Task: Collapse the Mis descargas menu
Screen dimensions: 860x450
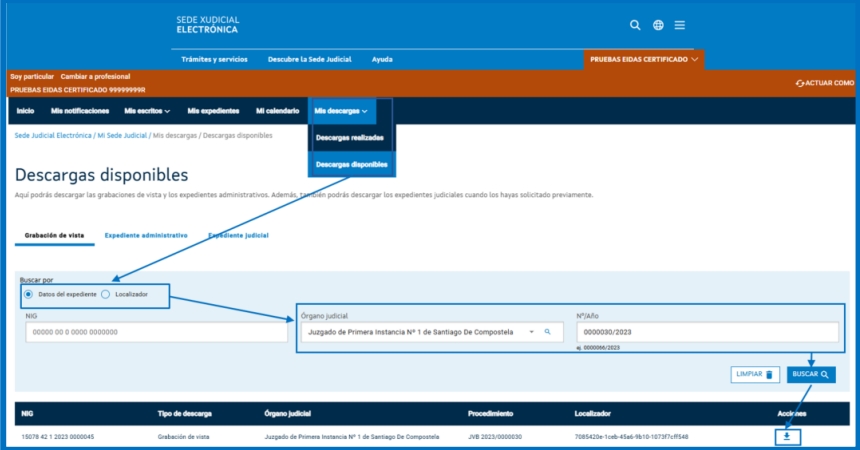Action: tap(341, 110)
